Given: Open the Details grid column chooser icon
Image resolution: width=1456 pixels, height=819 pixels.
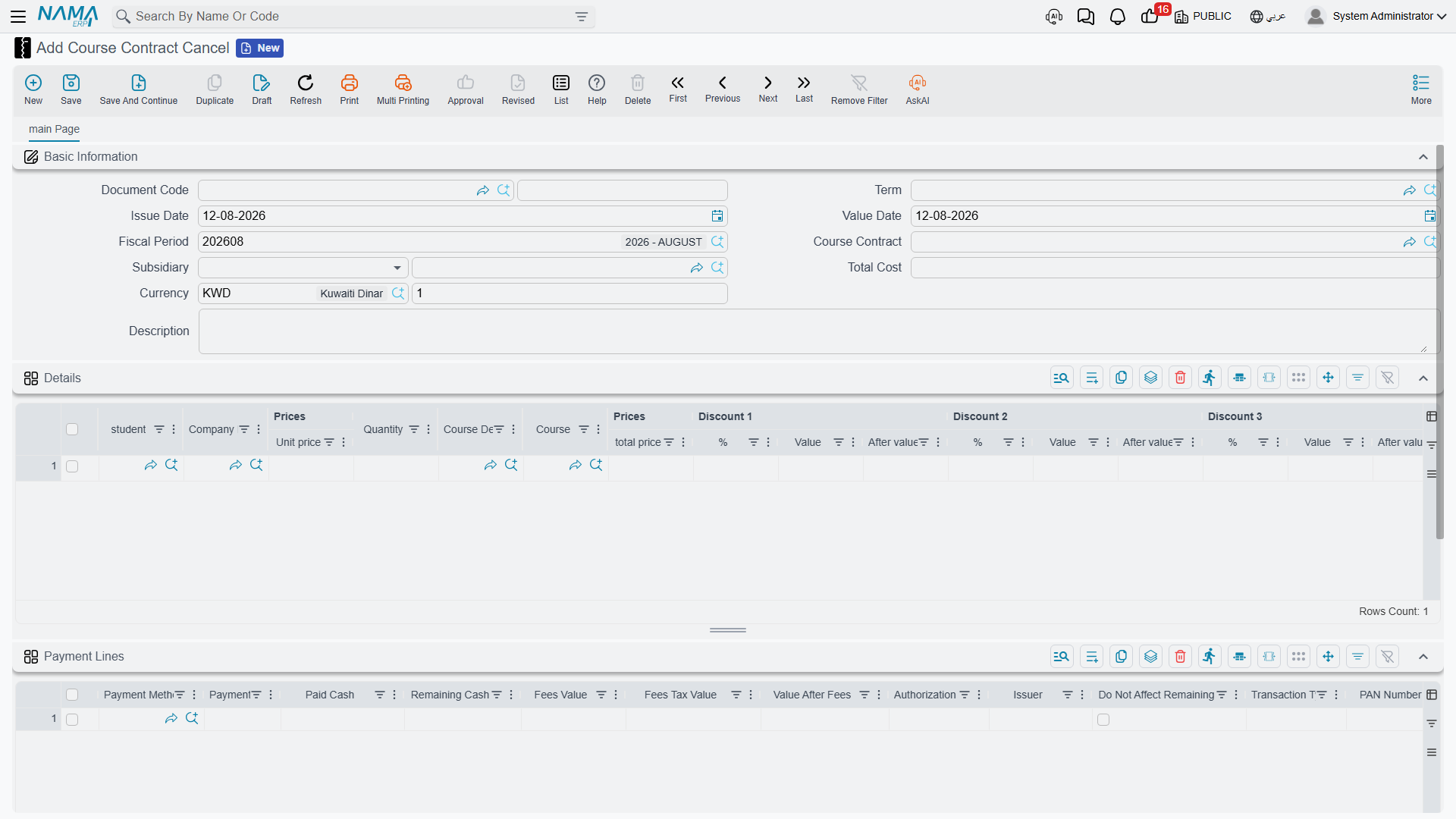Looking at the screenshot, I should (x=1432, y=416).
